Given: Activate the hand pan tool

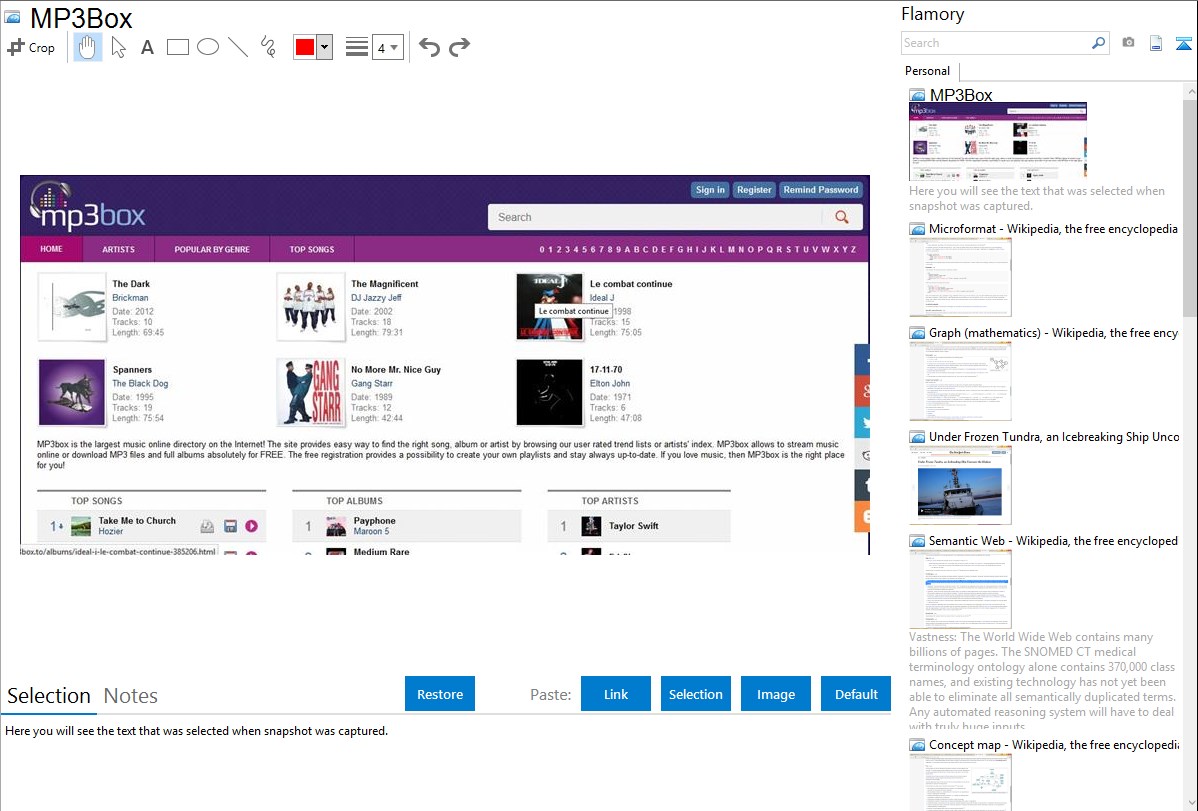Looking at the screenshot, I should [x=88, y=47].
